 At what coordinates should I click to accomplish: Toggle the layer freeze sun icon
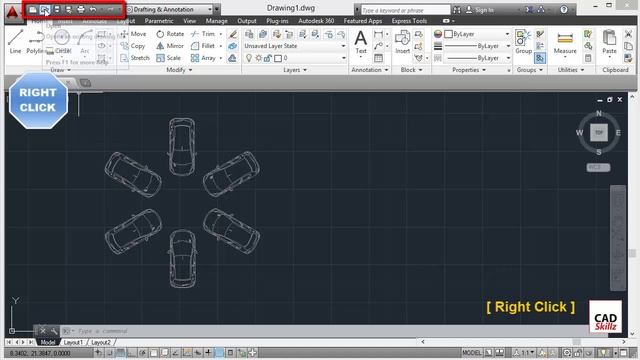point(258,58)
